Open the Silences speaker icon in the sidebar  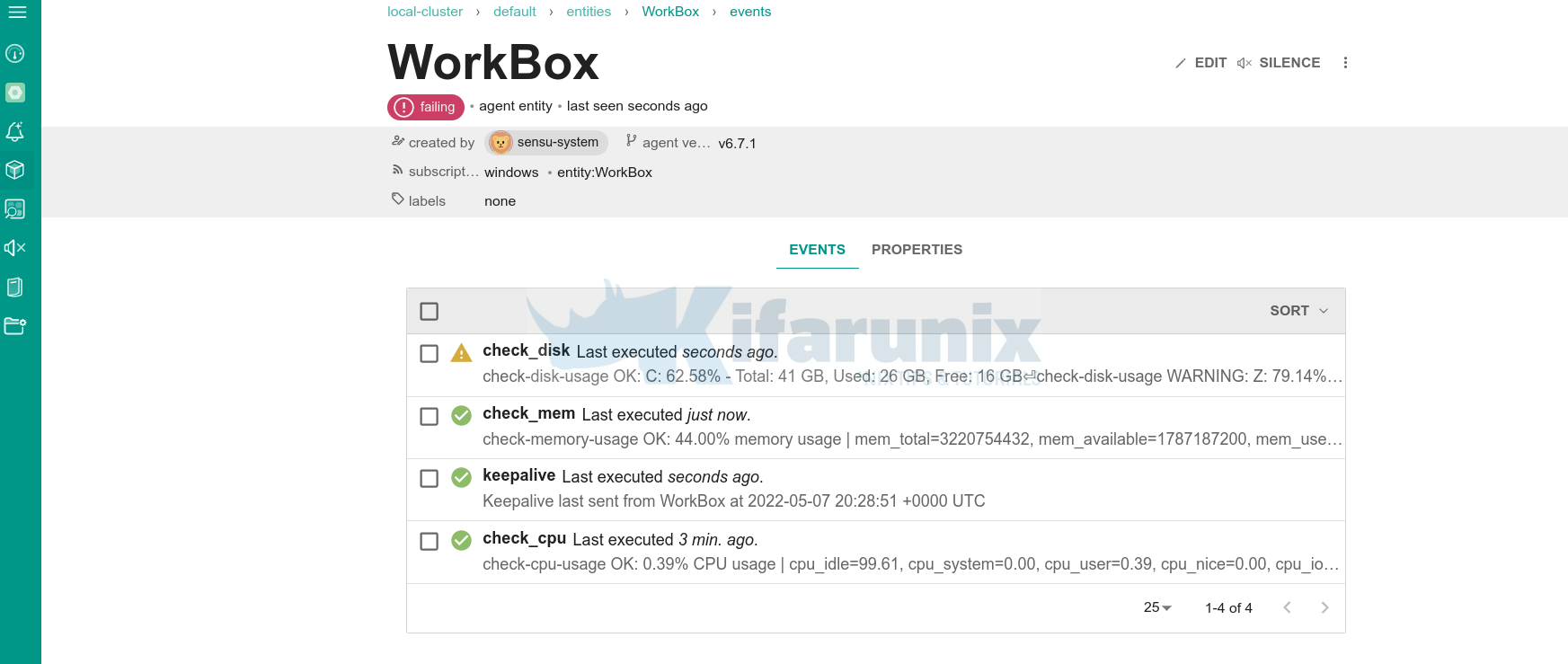(x=15, y=248)
